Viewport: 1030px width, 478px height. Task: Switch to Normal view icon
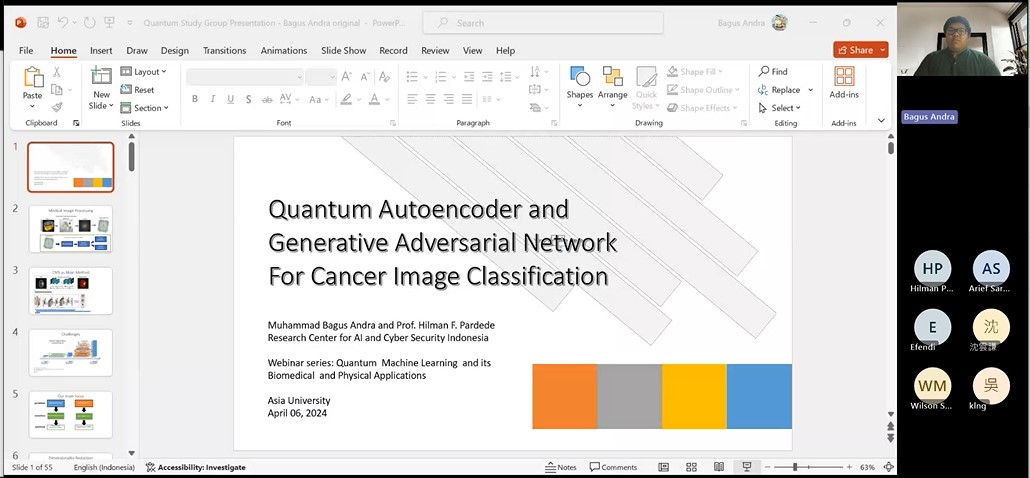(663, 467)
